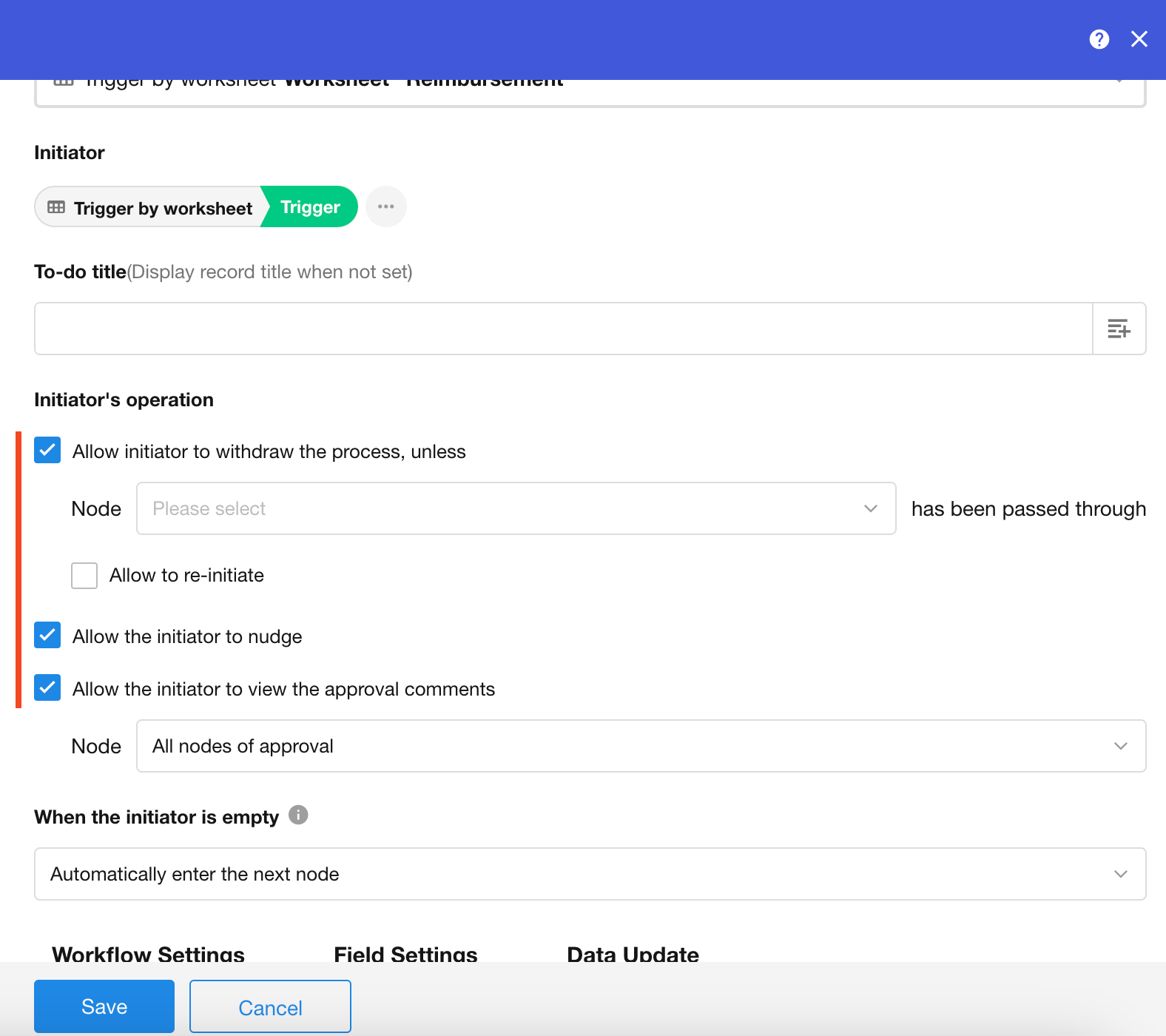This screenshot has height=1036, width=1166.
Task: Click the info icon next to initiator empty
Action: point(298,815)
